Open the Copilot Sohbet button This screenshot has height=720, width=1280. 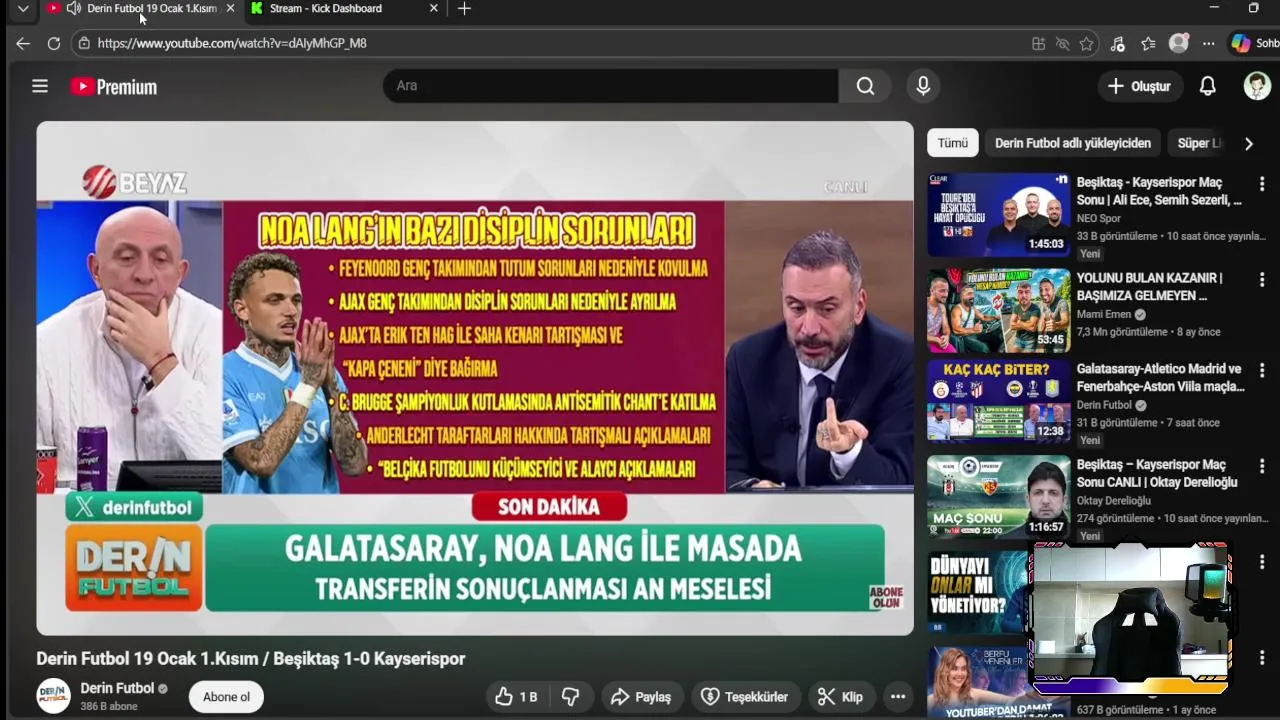[1255, 43]
